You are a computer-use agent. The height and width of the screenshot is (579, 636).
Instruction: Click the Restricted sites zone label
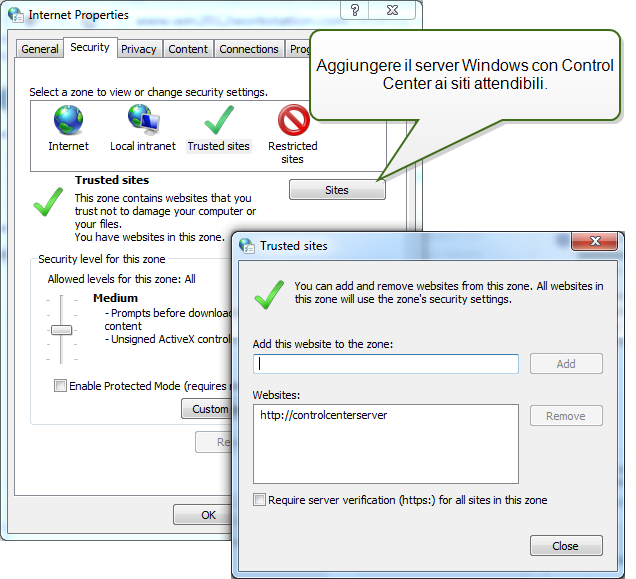pyautogui.click(x=292, y=153)
